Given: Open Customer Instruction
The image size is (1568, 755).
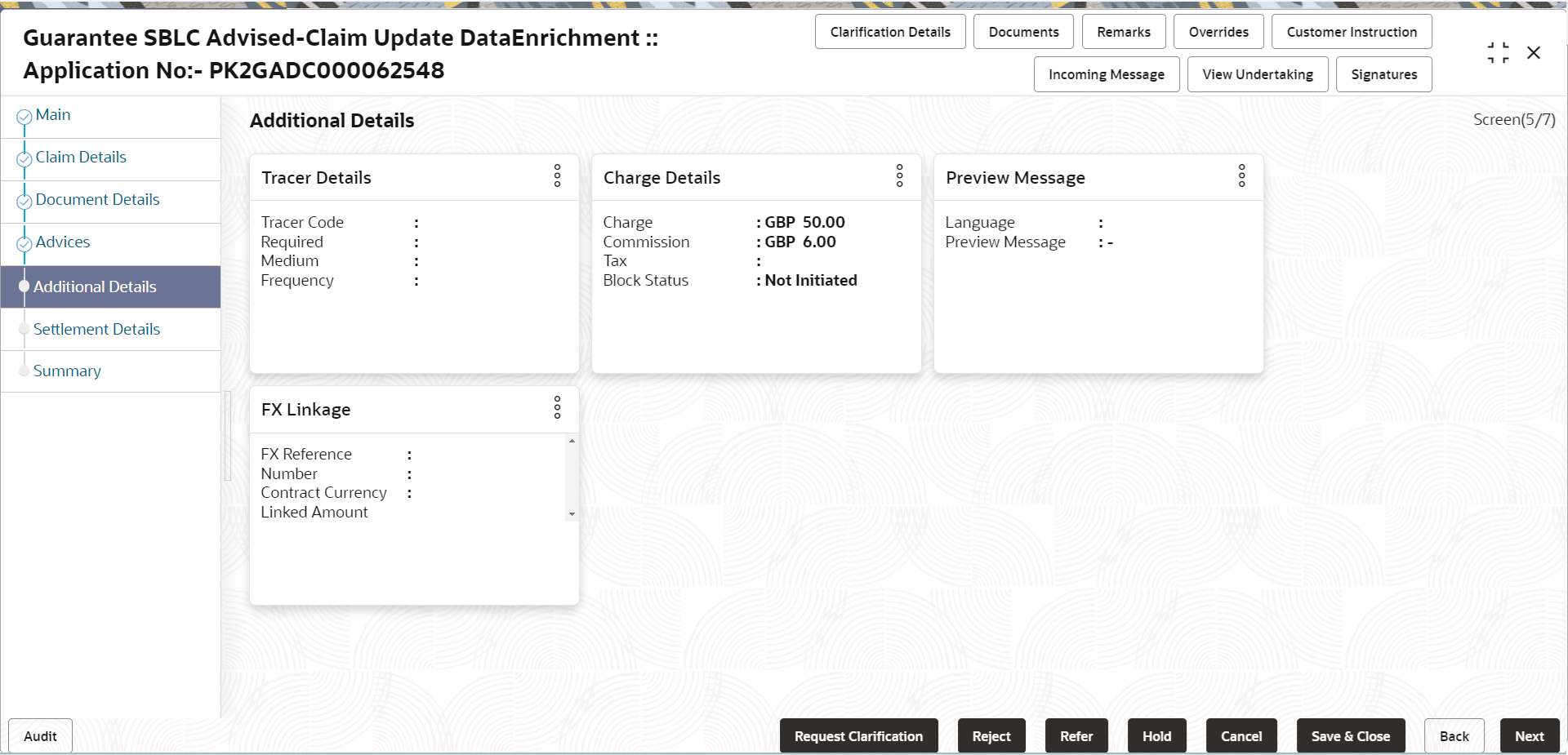Looking at the screenshot, I should pyautogui.click(x=1352, y=32).
